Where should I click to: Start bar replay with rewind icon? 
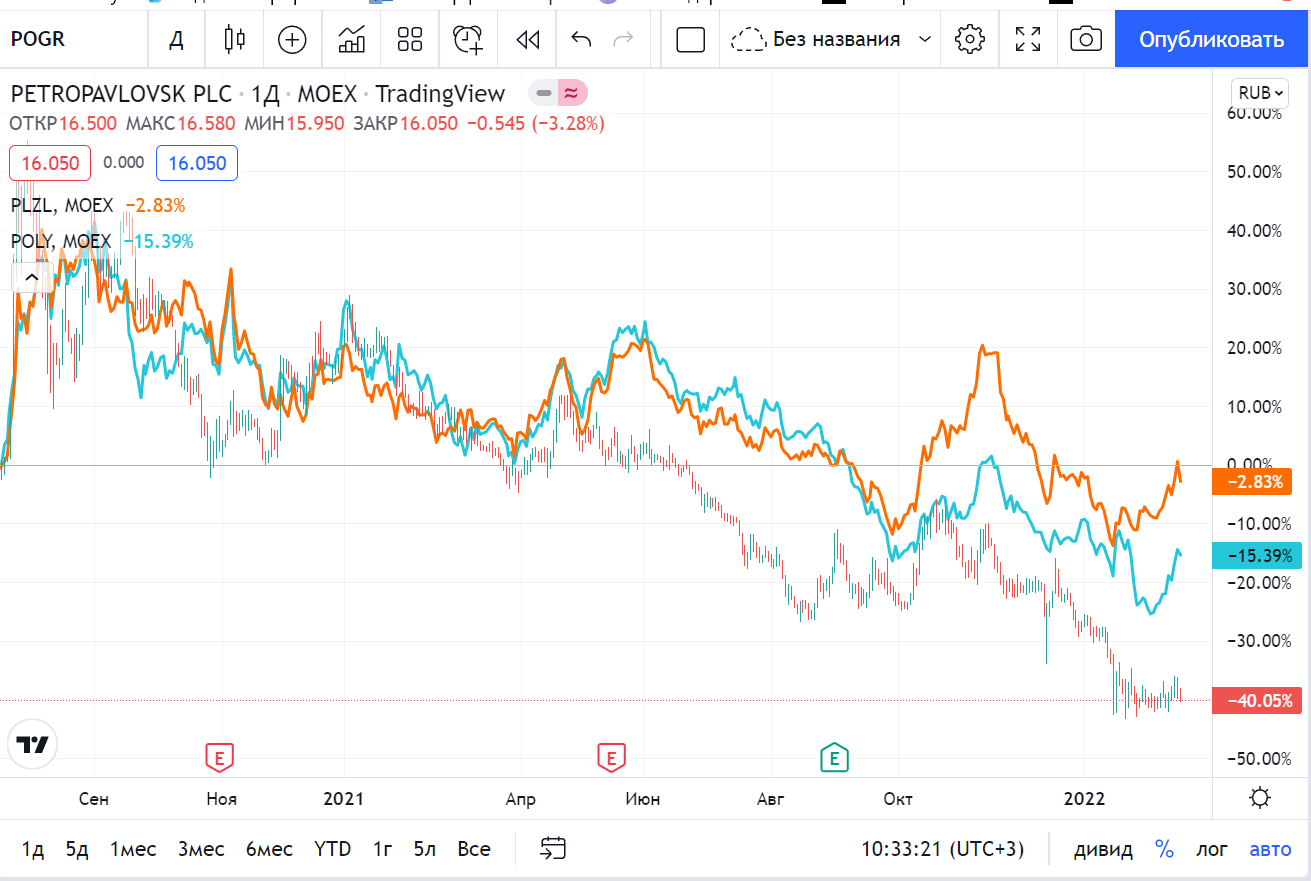[527, 39]
